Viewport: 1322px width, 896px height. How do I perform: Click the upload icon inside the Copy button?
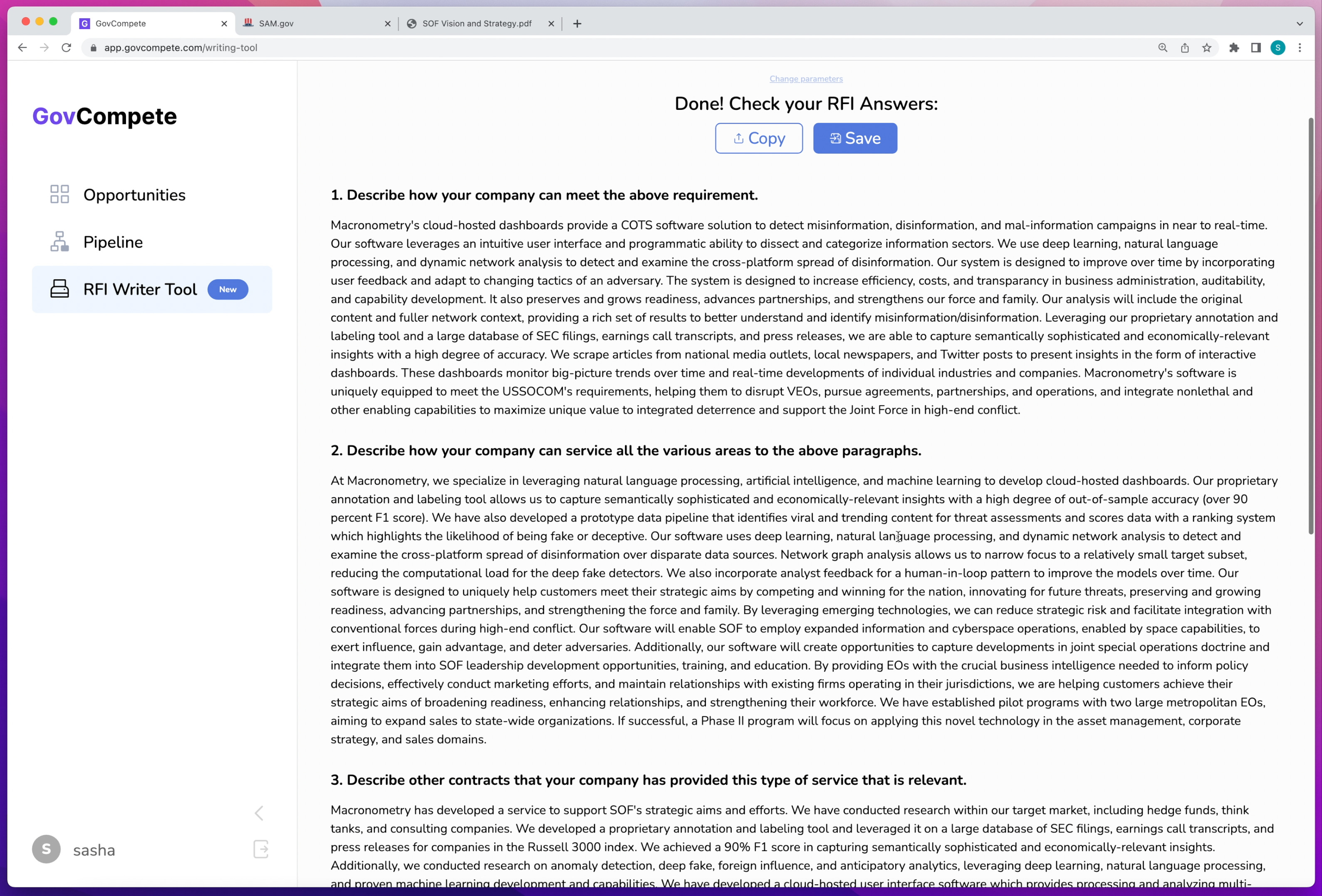point(738,138)
